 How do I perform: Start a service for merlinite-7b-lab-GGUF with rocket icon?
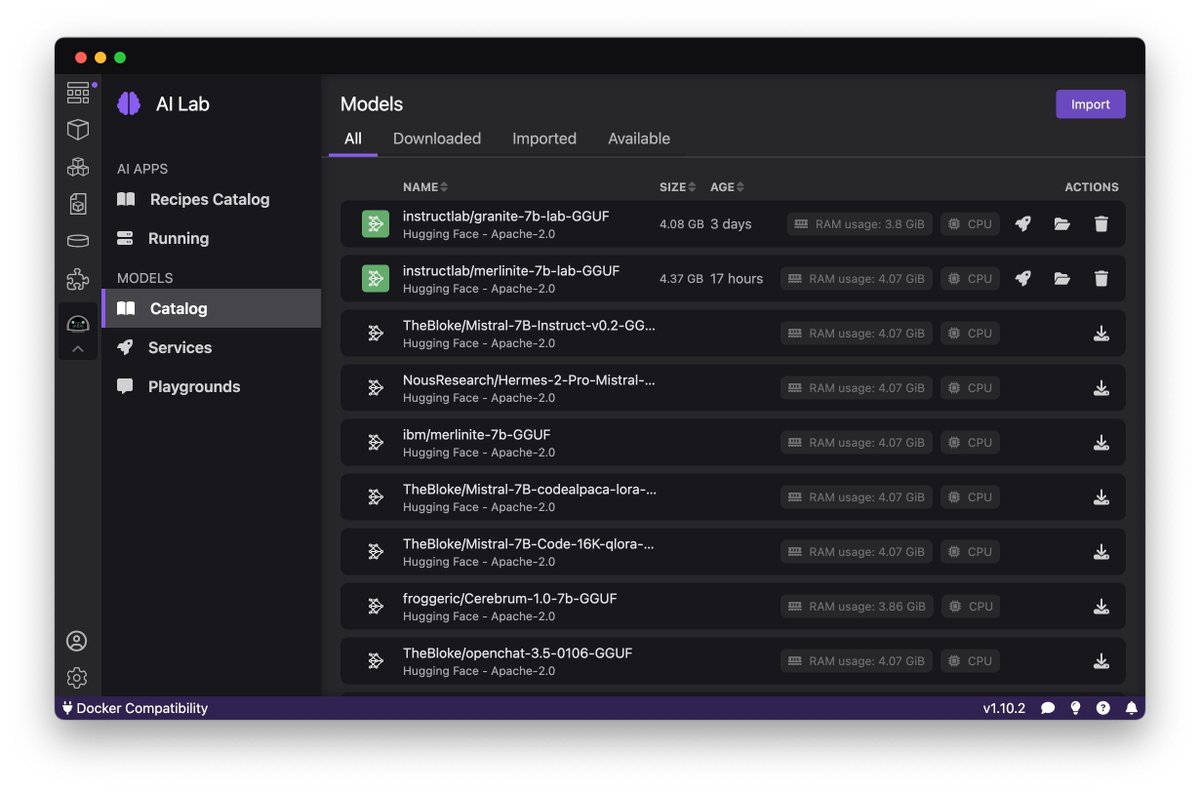pyautogui.click(x=1022, y=279)
